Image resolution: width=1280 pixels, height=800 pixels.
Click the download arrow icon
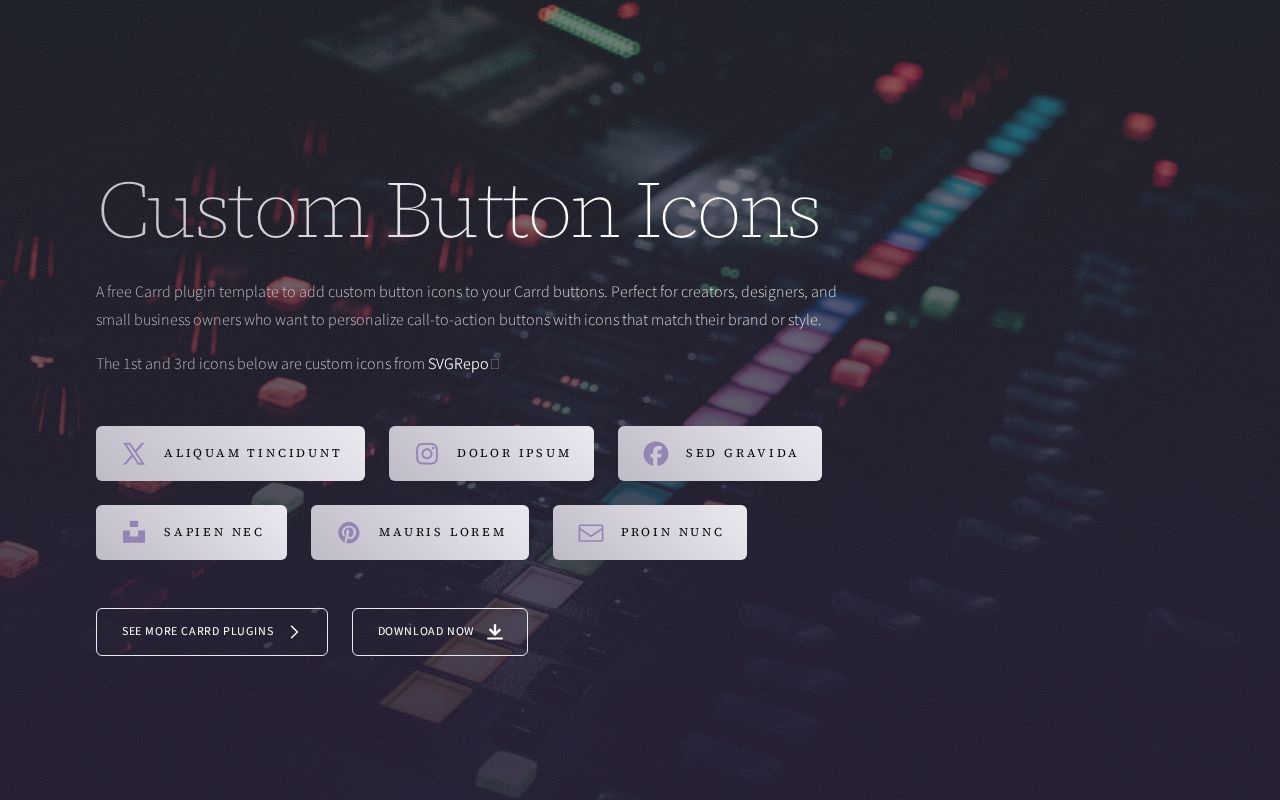tap(495, 632)
